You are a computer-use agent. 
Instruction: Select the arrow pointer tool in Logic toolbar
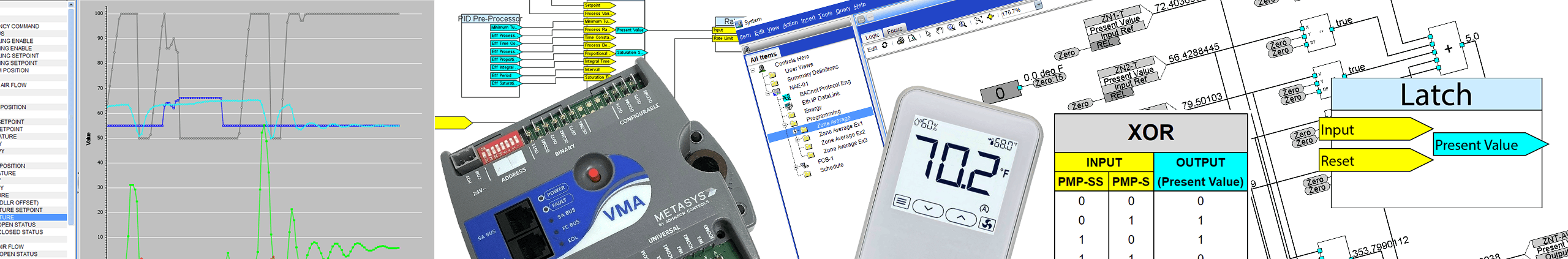pos(929,34)
